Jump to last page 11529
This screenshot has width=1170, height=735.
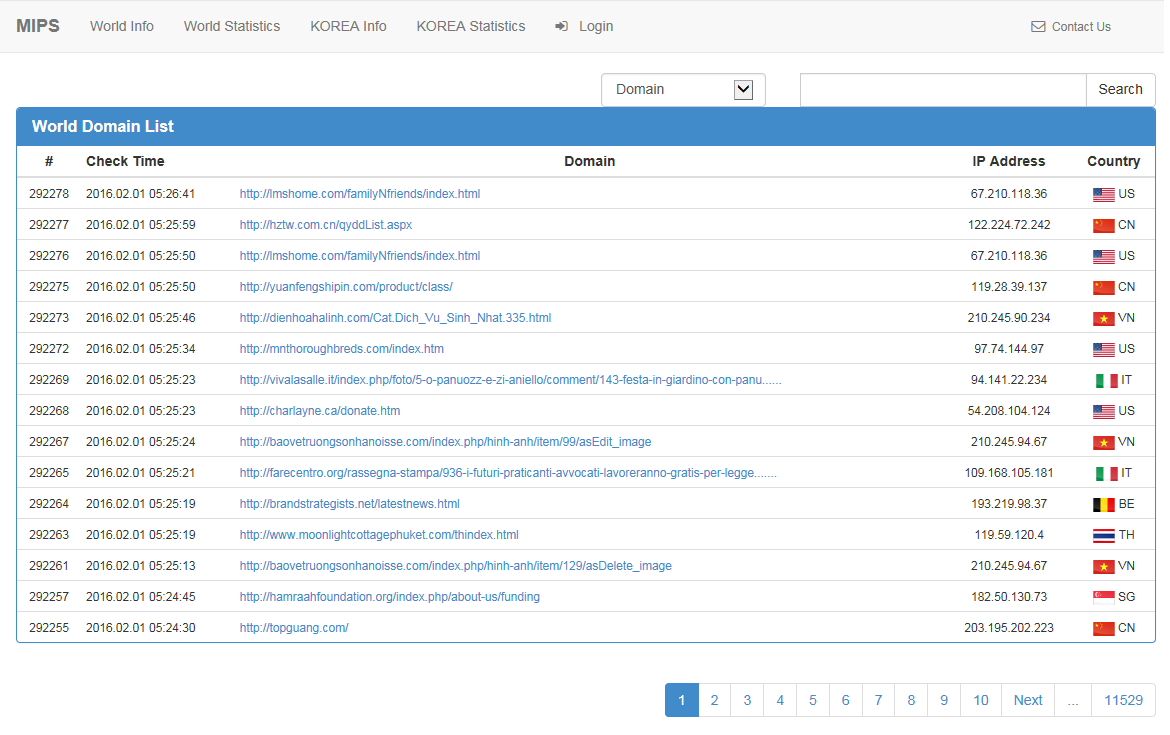(1123, 700)
